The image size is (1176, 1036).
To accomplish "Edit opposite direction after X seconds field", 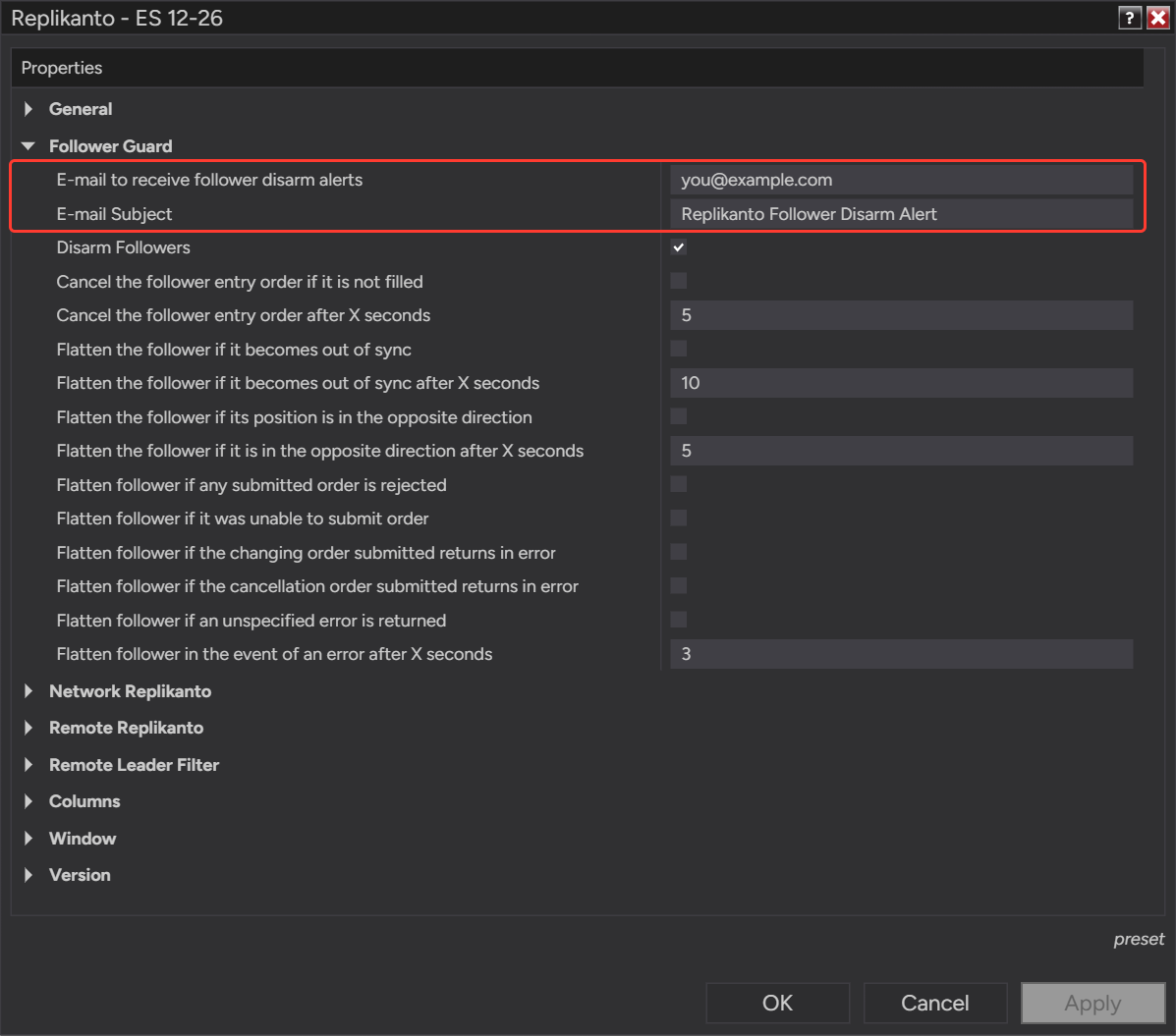I will pyautogui.click(x=902, y=451).
